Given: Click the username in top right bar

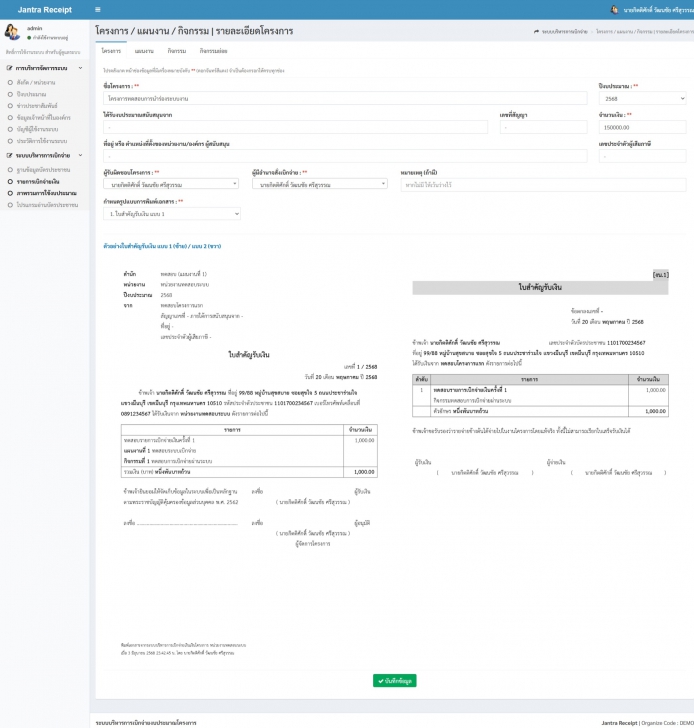Looking at the screenshot, I should (658, 10).
